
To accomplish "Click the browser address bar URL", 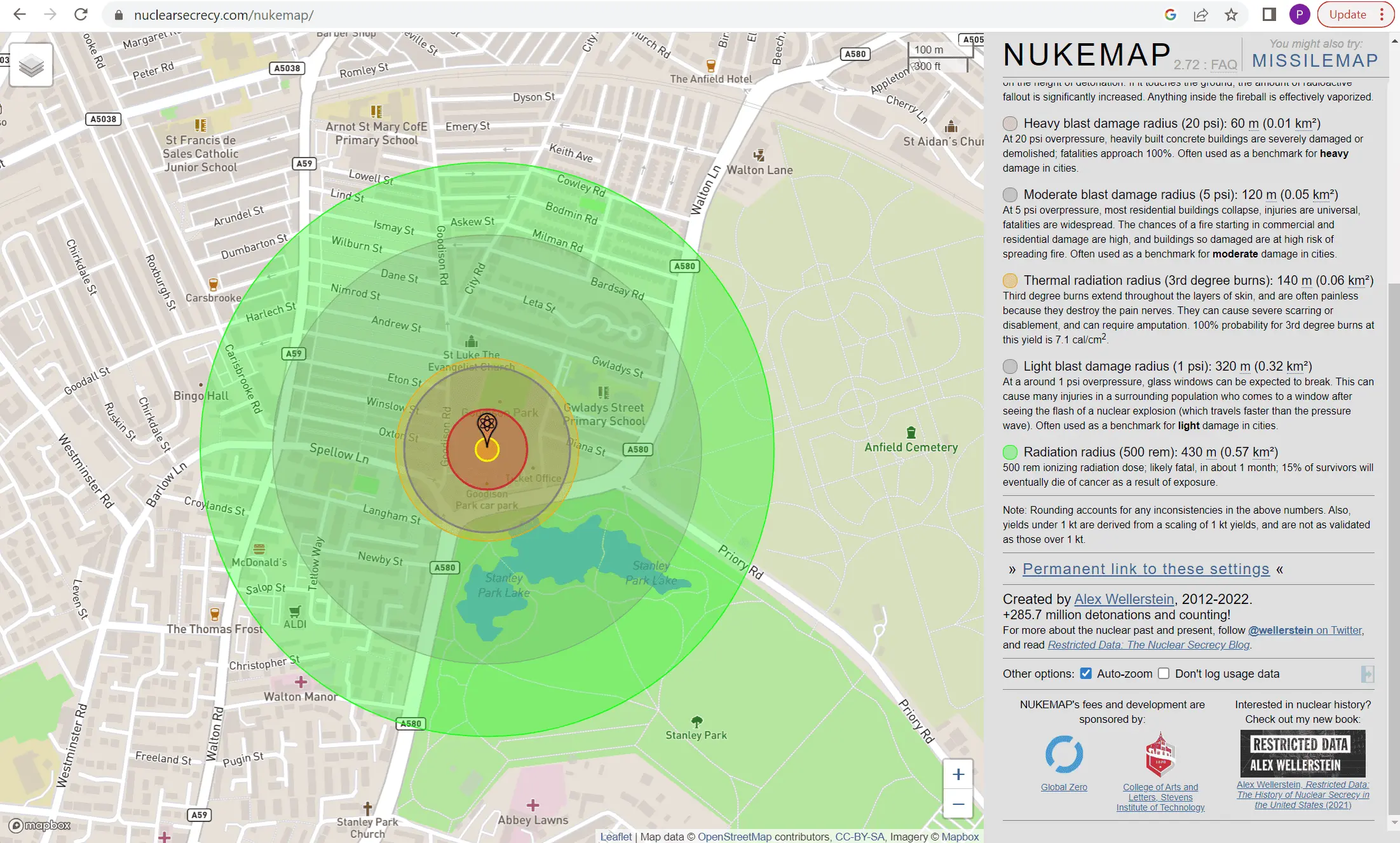I will 224,15.
